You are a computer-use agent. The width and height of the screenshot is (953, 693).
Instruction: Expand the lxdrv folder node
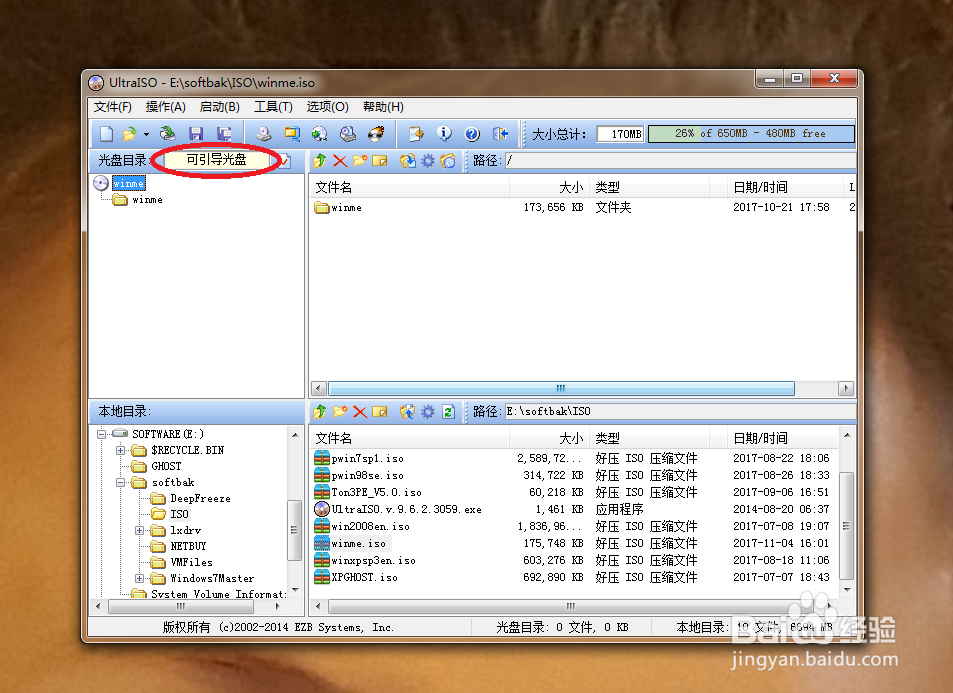139,531
